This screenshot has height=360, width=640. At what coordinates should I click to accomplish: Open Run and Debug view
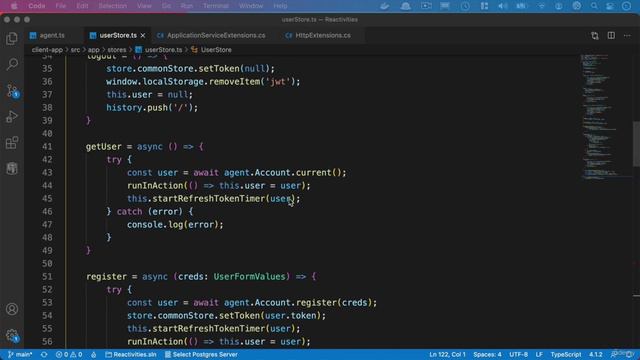[x=12, y=117]
